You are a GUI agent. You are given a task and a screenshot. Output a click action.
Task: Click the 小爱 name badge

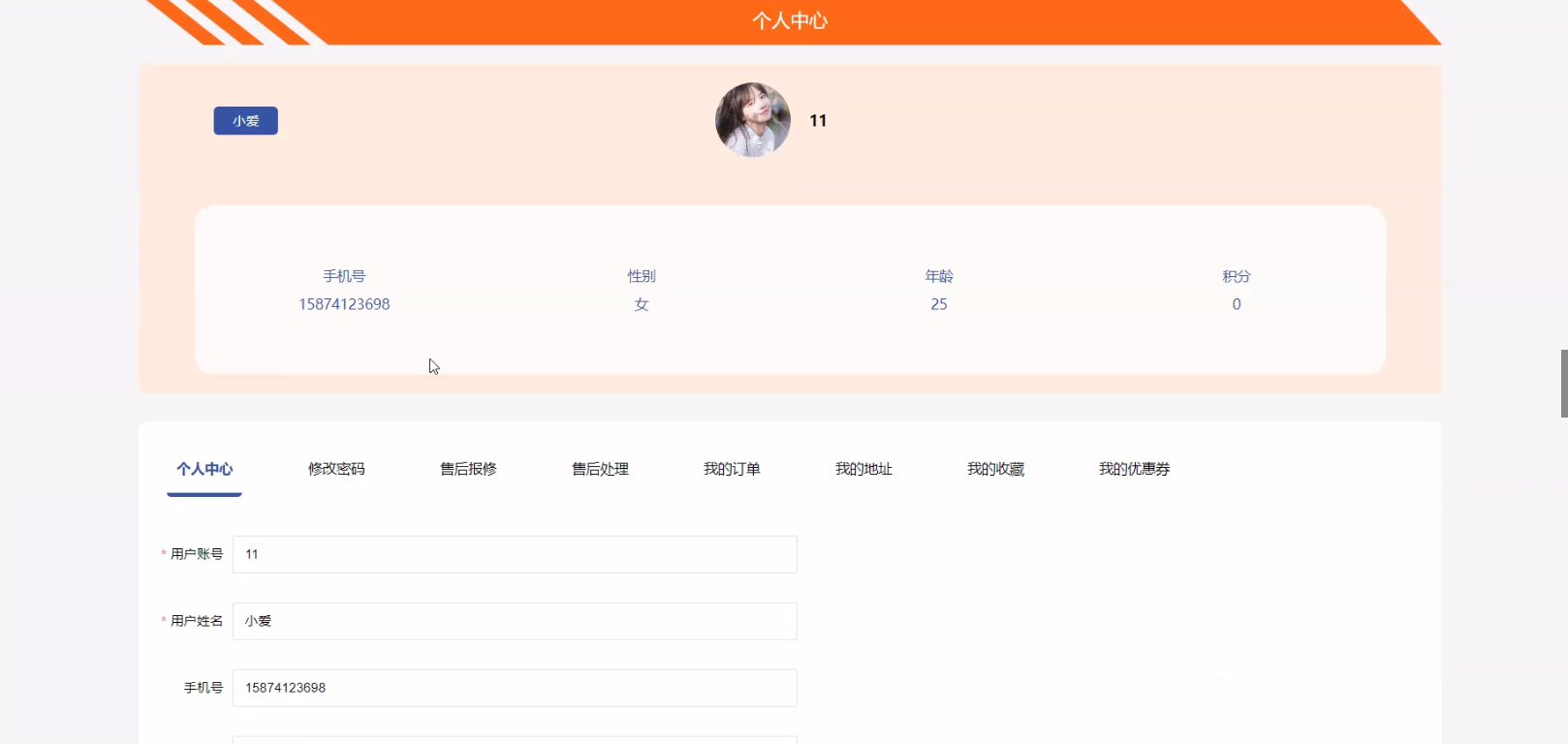[245, 121]
